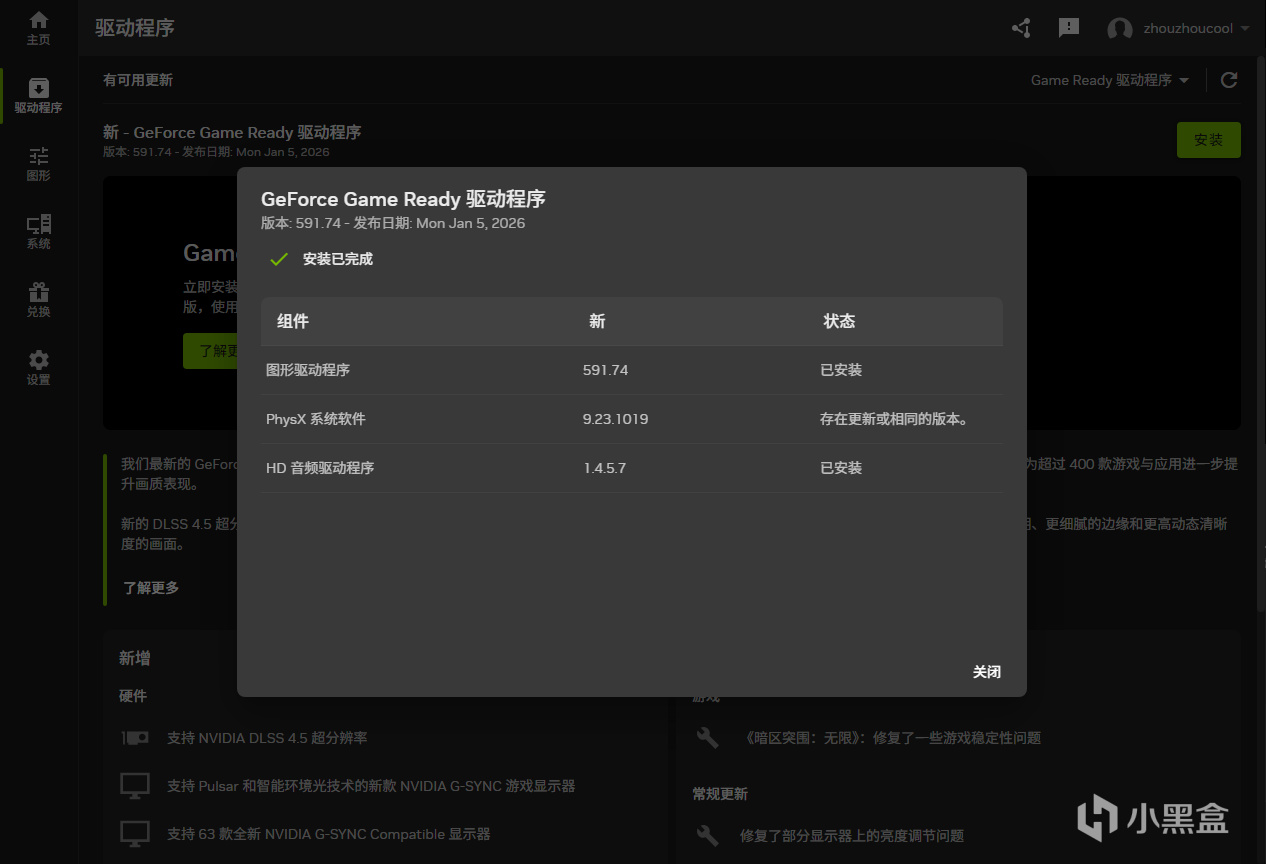
Task: Click dialog title GeForce Game Ready 驱动程序
Action: [403, 199]
